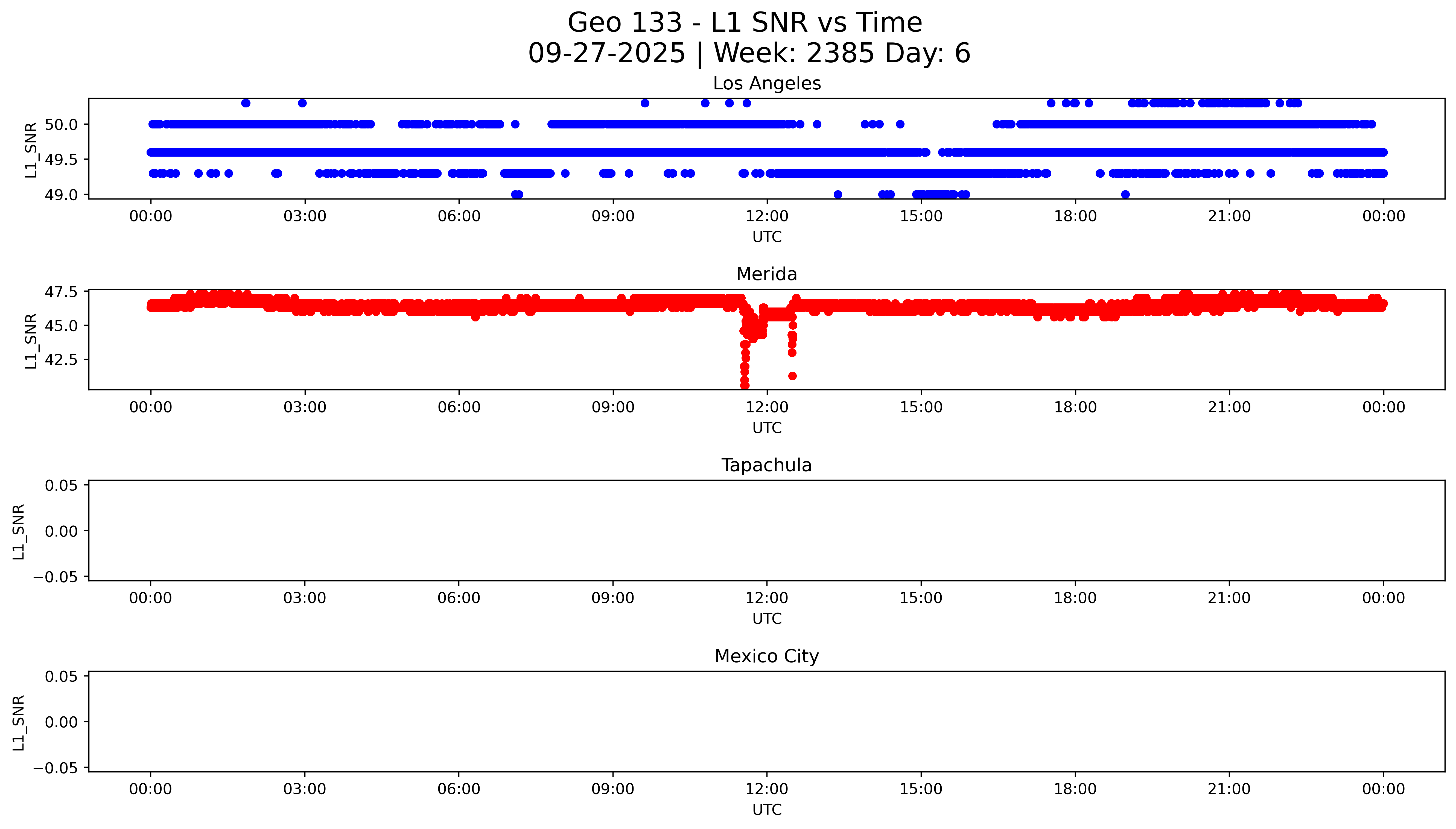Click the main title 'Geo 133 - L1 SNR vs Time'
The width and height of the screenshot is (1456, 829).
(x=745, y=23)
